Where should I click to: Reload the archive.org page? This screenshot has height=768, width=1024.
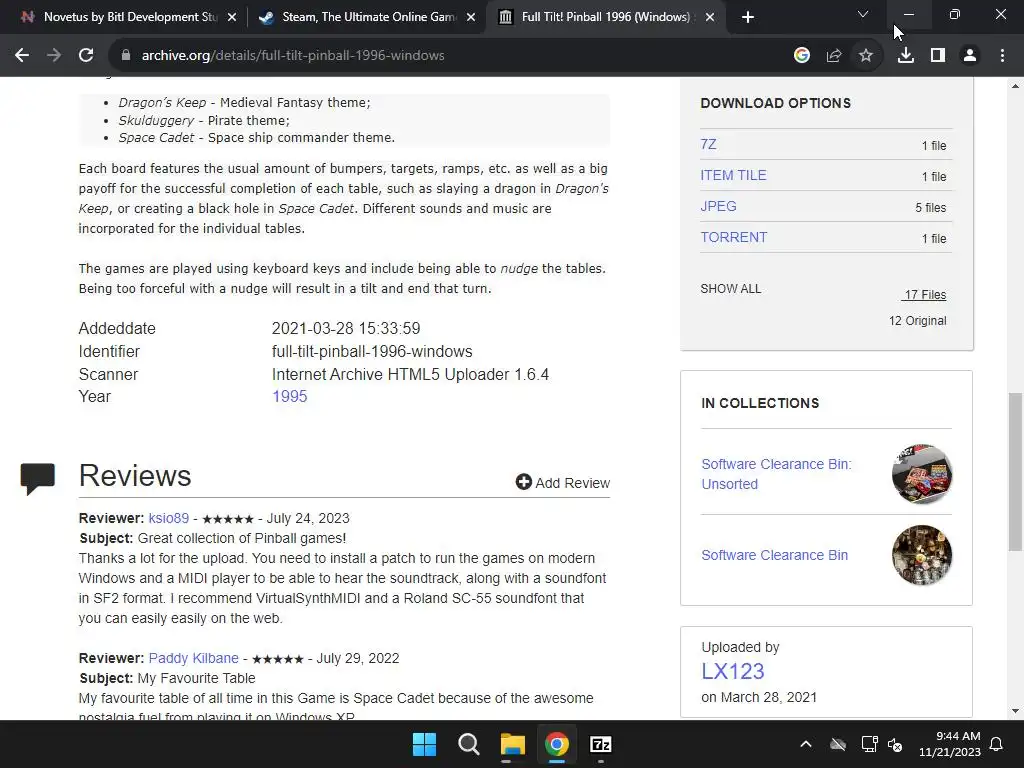86,56
